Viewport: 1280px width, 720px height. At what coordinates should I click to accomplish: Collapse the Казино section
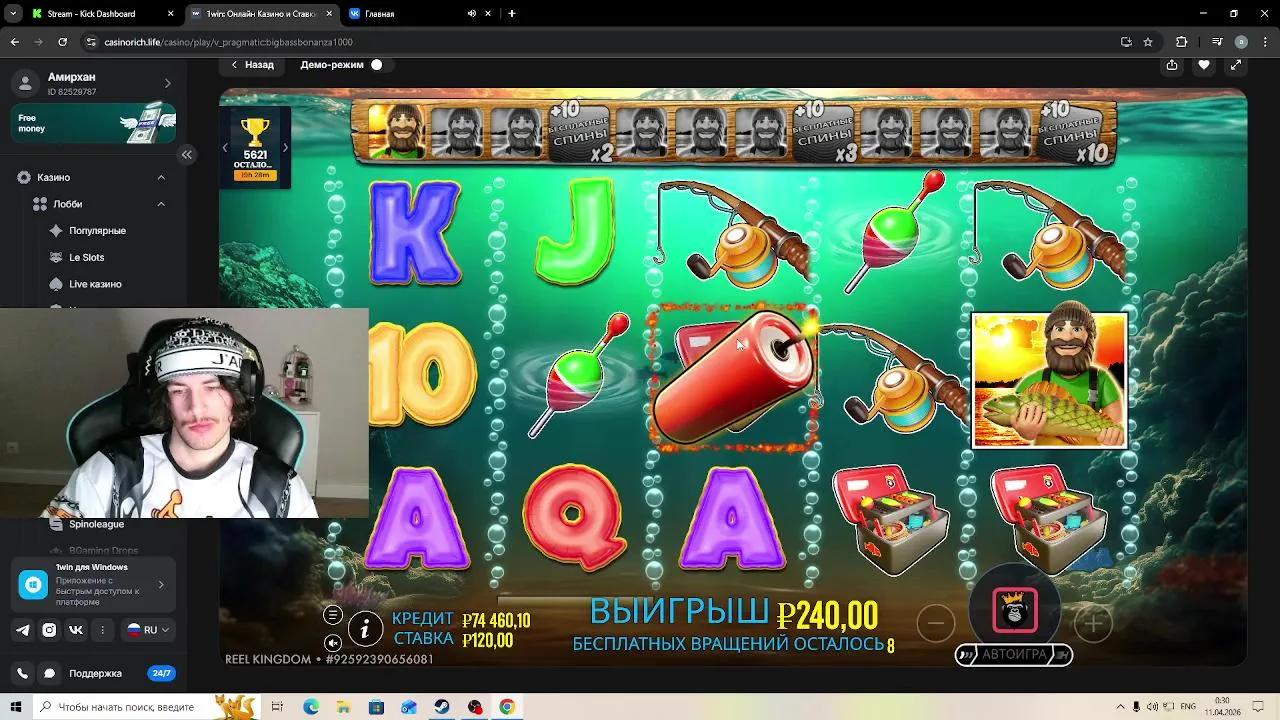tap(161, 177)
